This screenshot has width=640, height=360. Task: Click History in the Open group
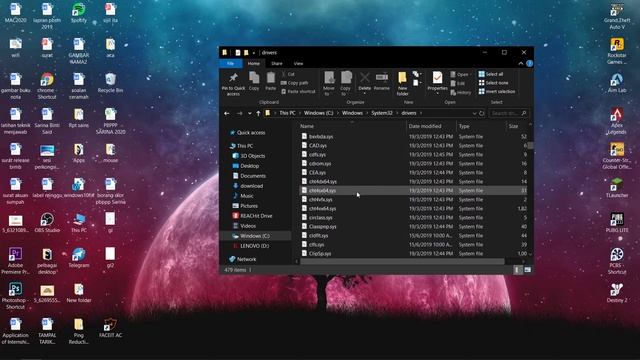[x=461, y=93]
